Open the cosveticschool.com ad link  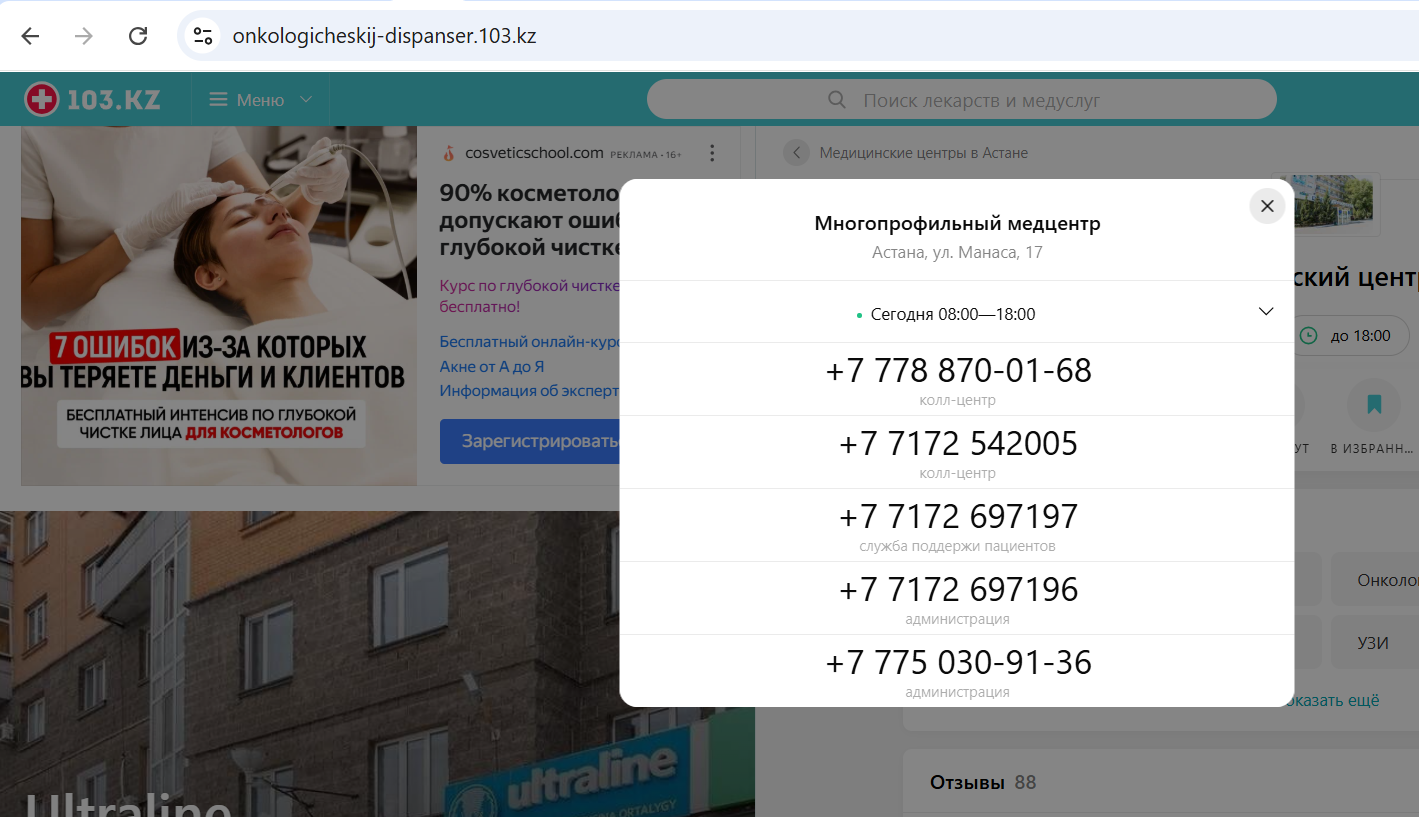[x=534, y=153]
